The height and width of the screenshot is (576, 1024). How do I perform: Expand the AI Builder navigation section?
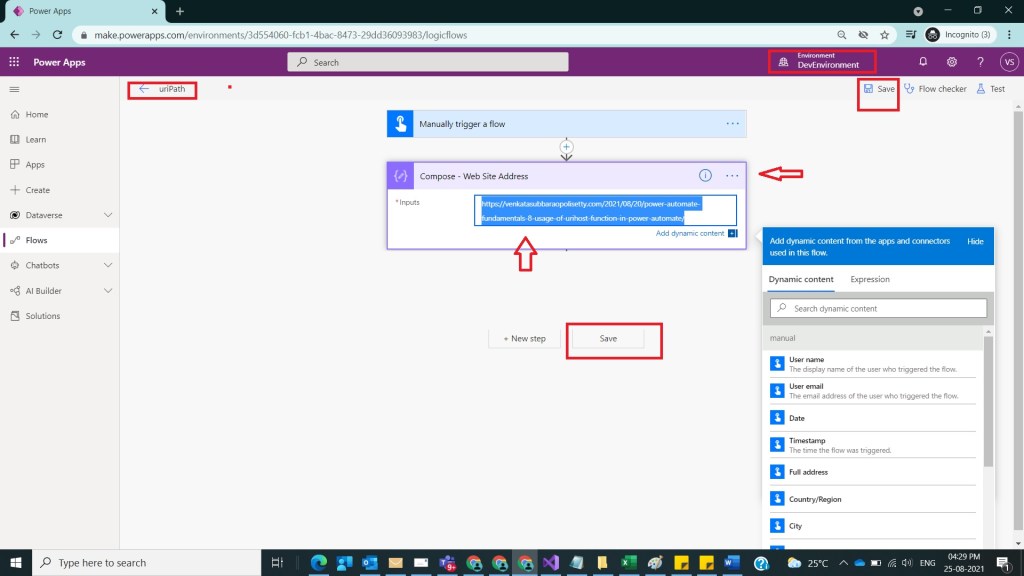tap(108, 290)
